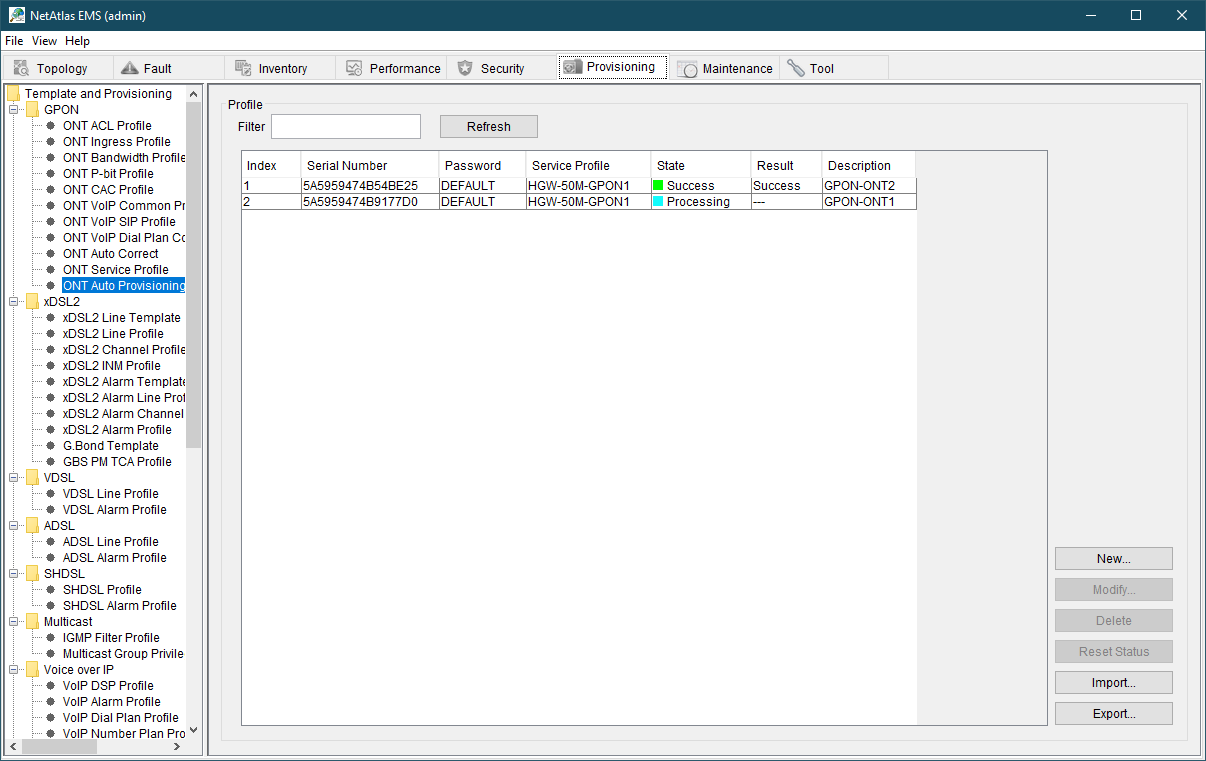Click the Inventory tab icon
The width and height of the screenshot is (1206, 761).
point(243,68)
